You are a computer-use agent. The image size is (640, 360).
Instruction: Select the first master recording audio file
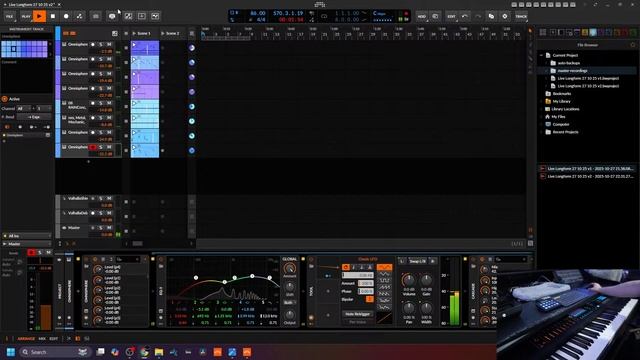tap(587, 169)
